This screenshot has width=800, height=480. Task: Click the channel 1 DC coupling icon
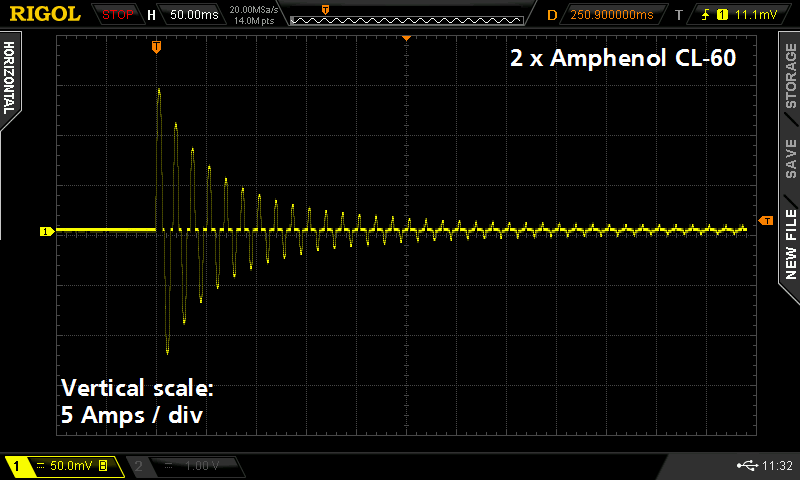tap(40, 466)
